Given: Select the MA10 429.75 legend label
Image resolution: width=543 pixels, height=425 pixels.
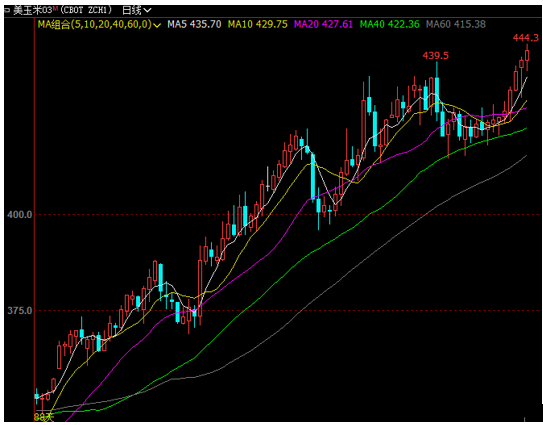Looking at the screenshot, I should click(x=258, y=24).
